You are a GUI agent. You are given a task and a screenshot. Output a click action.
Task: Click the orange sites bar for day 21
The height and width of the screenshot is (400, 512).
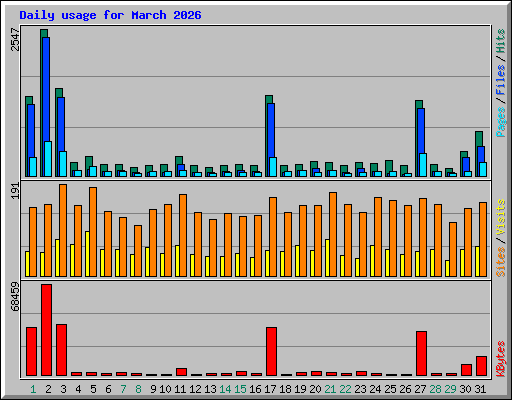333,234
